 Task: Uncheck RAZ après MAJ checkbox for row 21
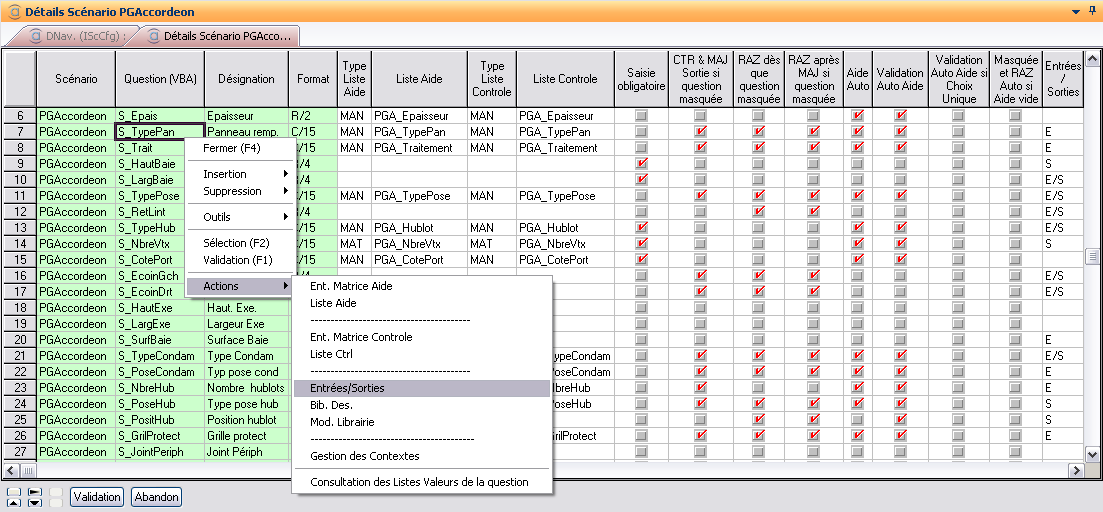813,356
